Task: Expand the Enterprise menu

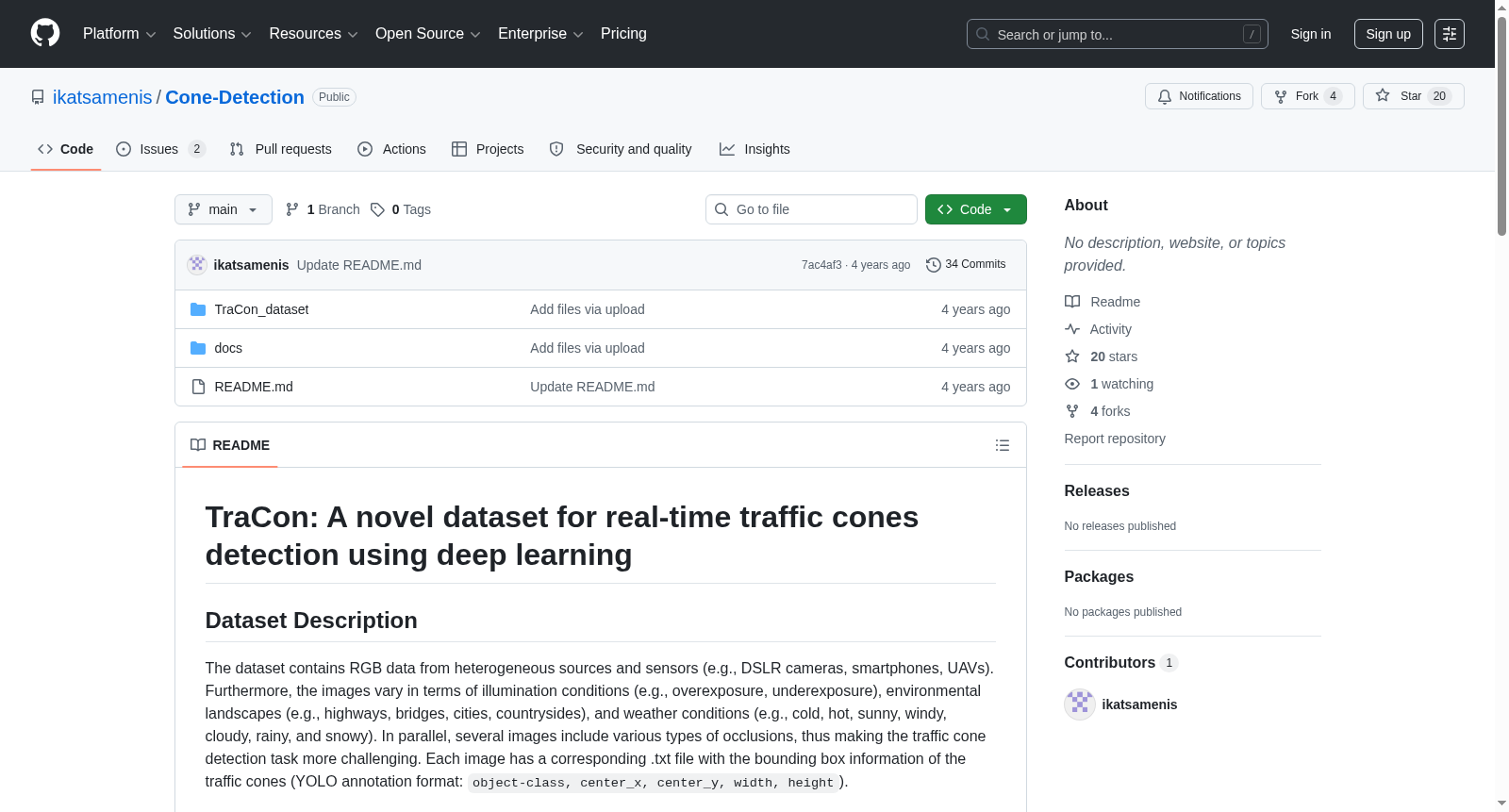Action: point(540,34)
